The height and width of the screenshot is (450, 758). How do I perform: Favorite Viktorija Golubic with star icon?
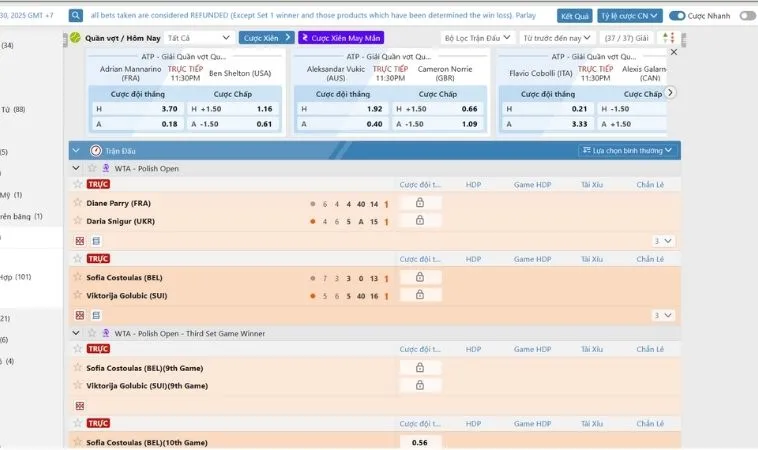[77, 296]
